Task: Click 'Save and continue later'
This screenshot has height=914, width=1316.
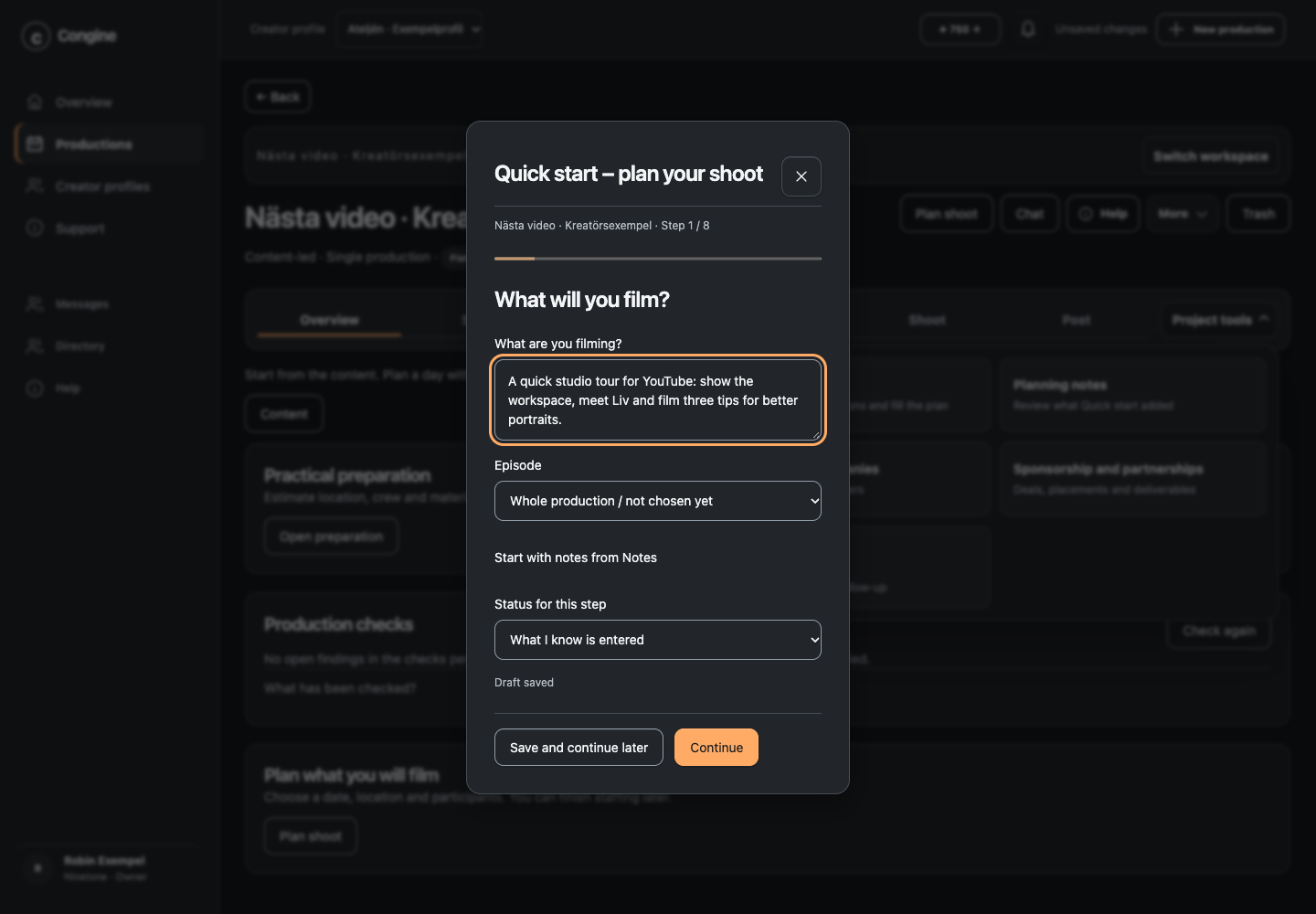Action: click(578, 748)
